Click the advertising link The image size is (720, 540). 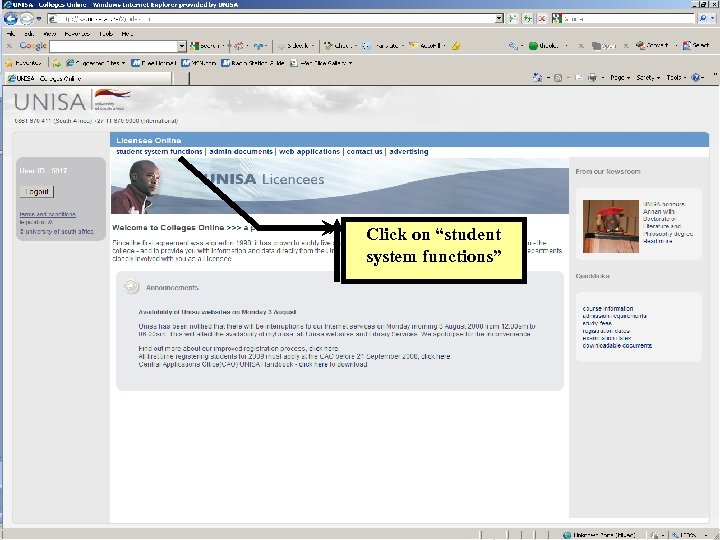(409, 152)
